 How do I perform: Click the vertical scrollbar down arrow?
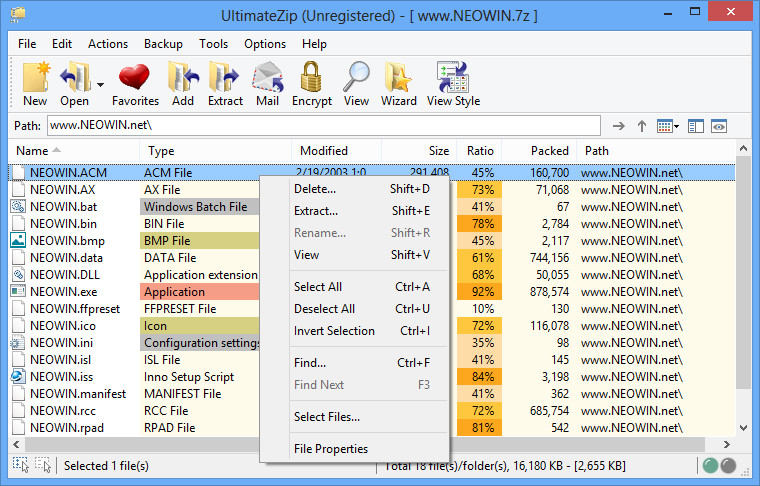tap(744, 428)
